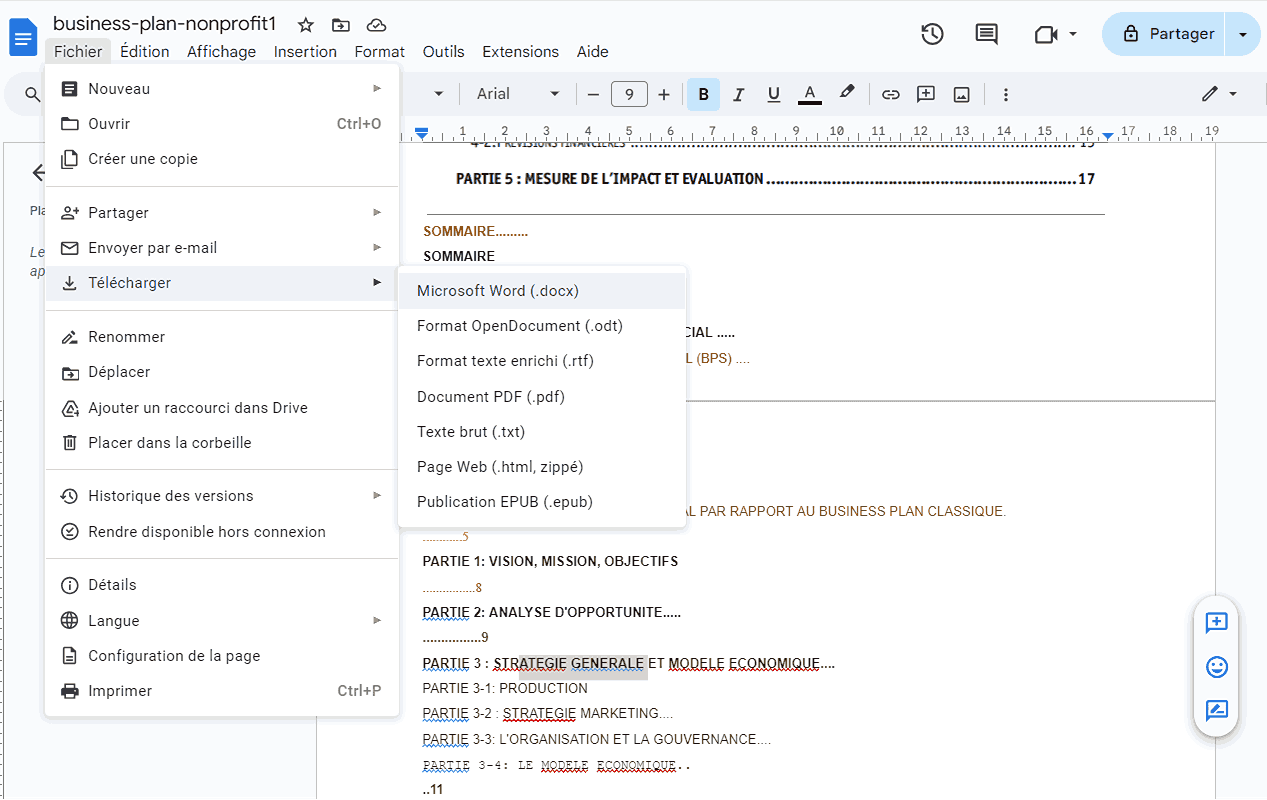Decrease font size with minus button
1267x800 pixels.
pos(593,95)
